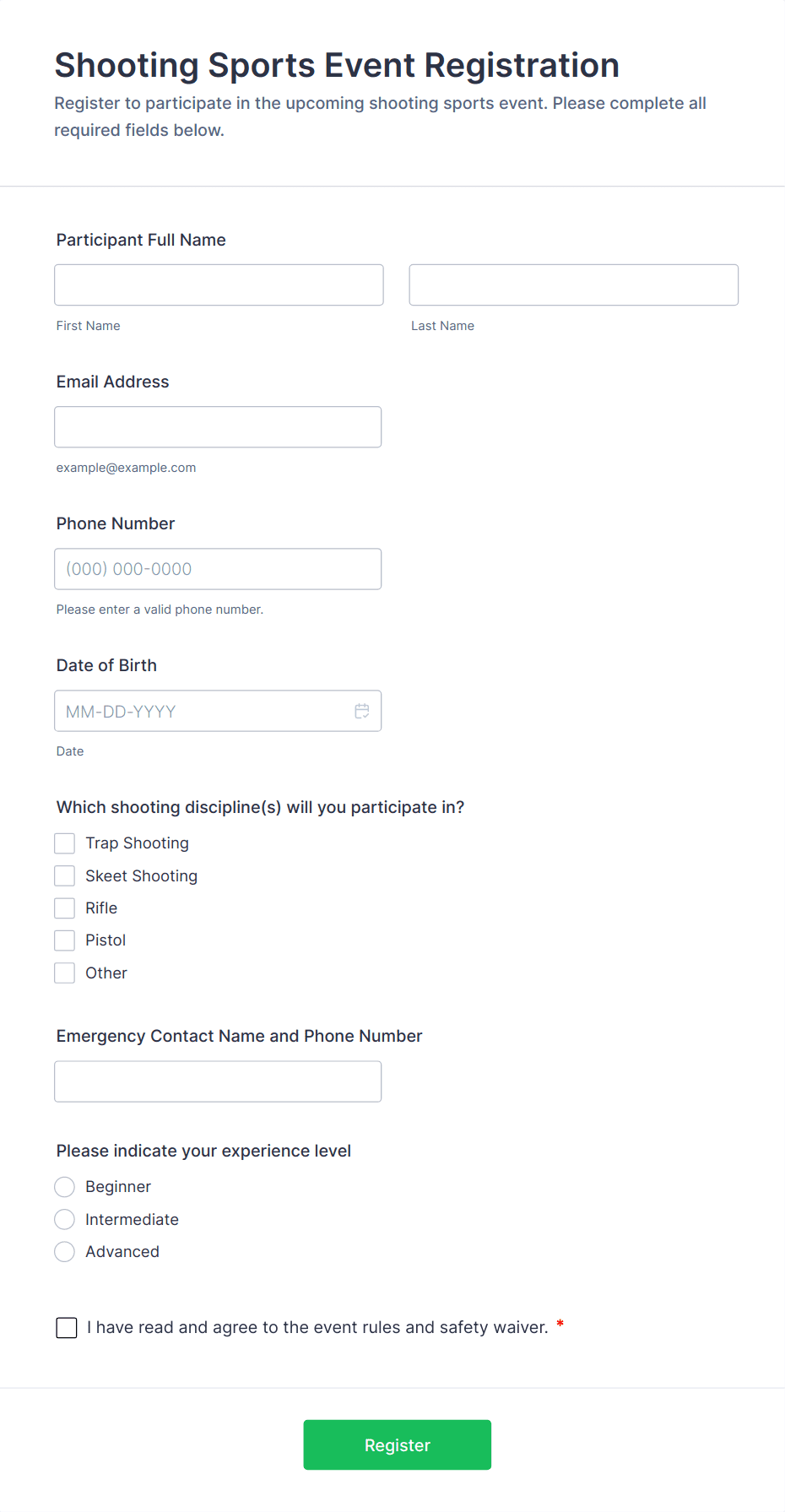Choose Beginner experience level
Image resolution: width=785 pixels, height=1512 pixels.
(x=65, y=1187)
